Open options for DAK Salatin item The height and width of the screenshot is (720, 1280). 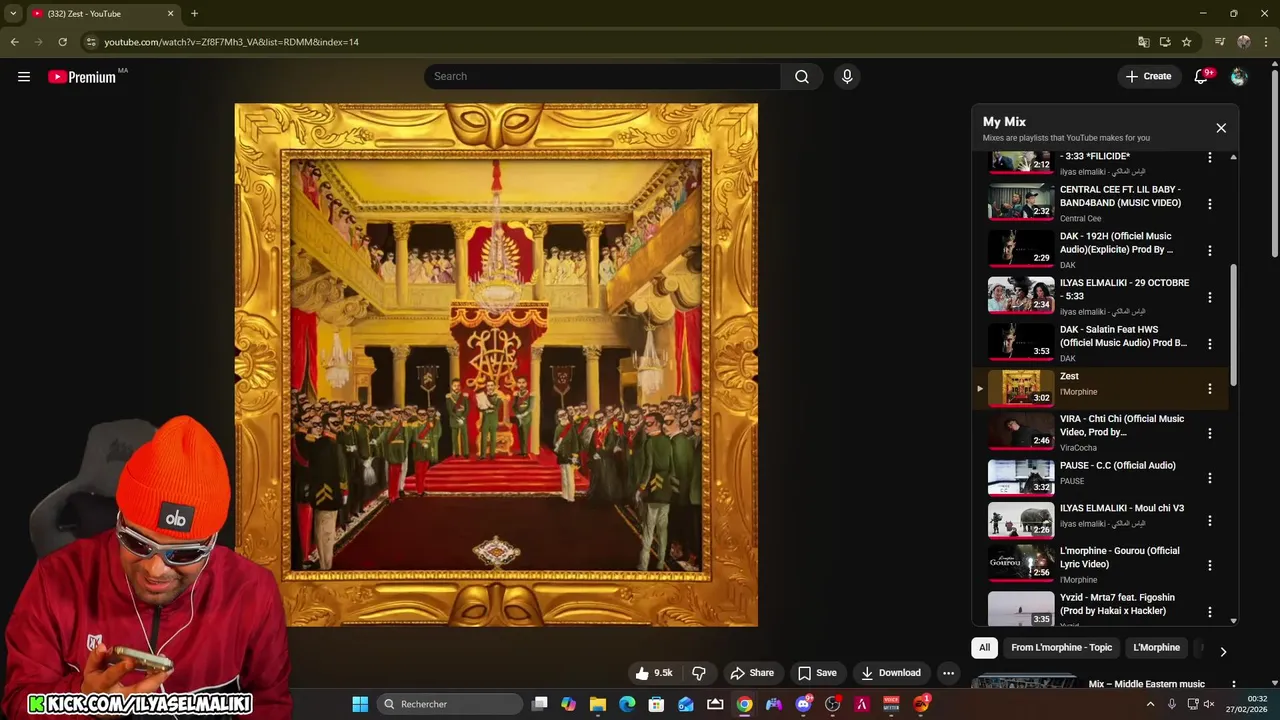(1209, 344)
